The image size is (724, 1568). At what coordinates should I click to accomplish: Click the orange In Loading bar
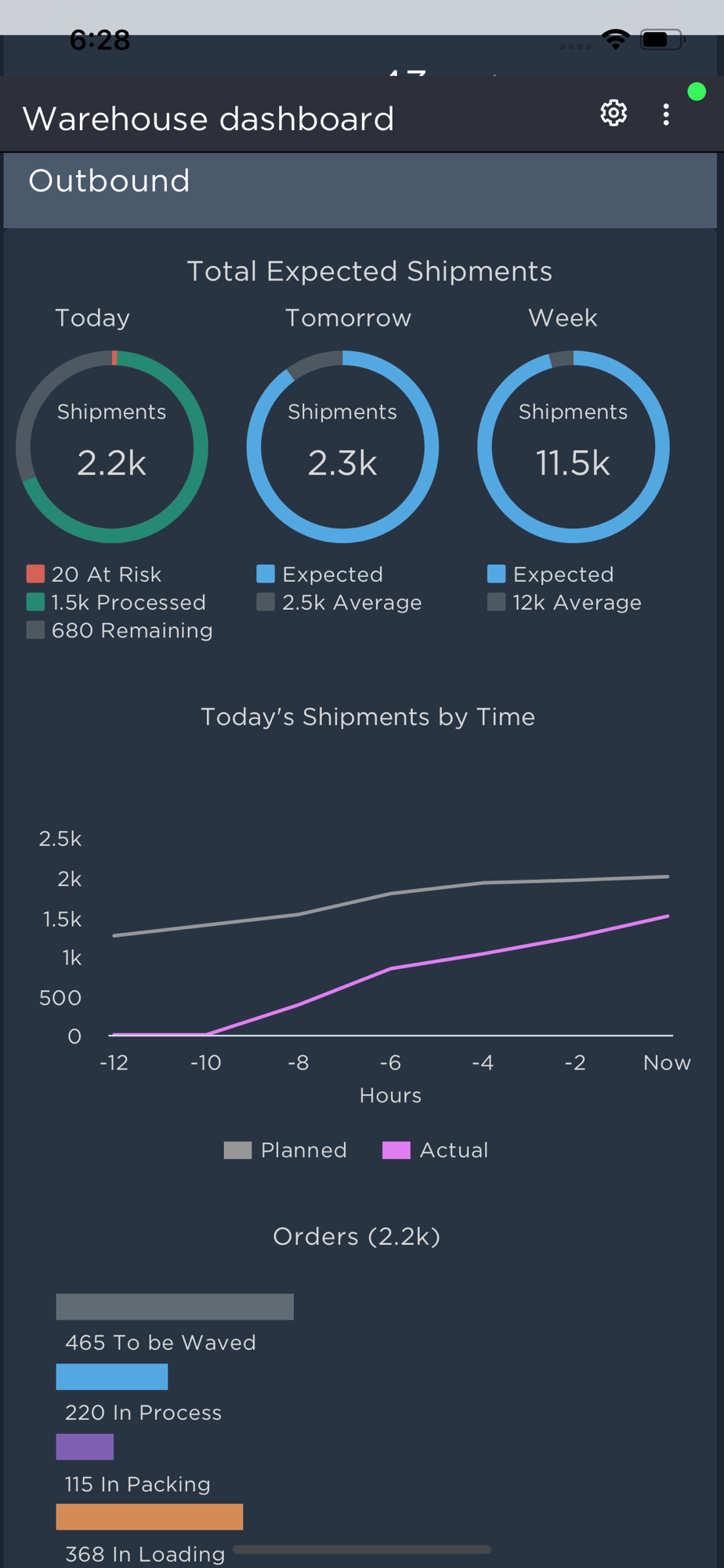click(150, 1516)
